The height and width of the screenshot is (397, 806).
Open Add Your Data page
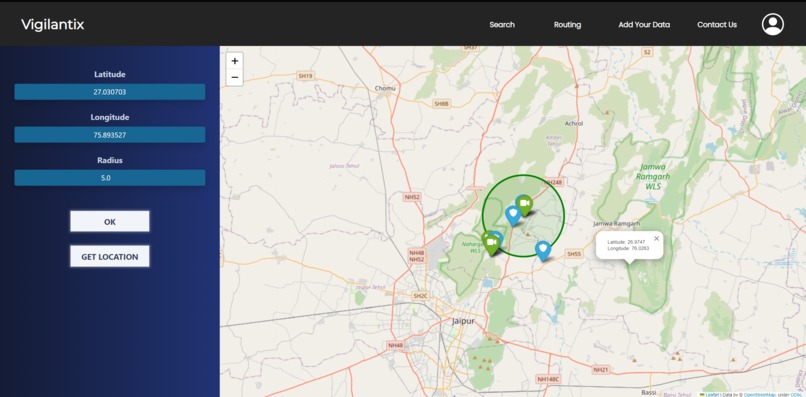644,25
